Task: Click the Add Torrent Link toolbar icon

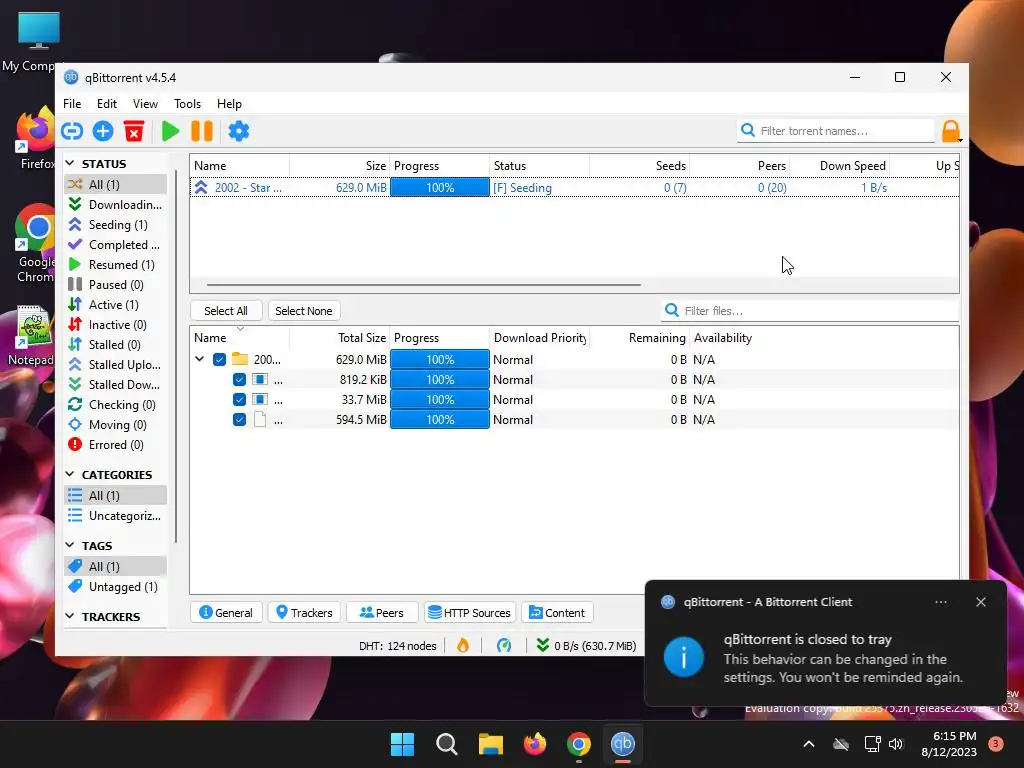Action: pyautogui.click(x=72, y=131)
